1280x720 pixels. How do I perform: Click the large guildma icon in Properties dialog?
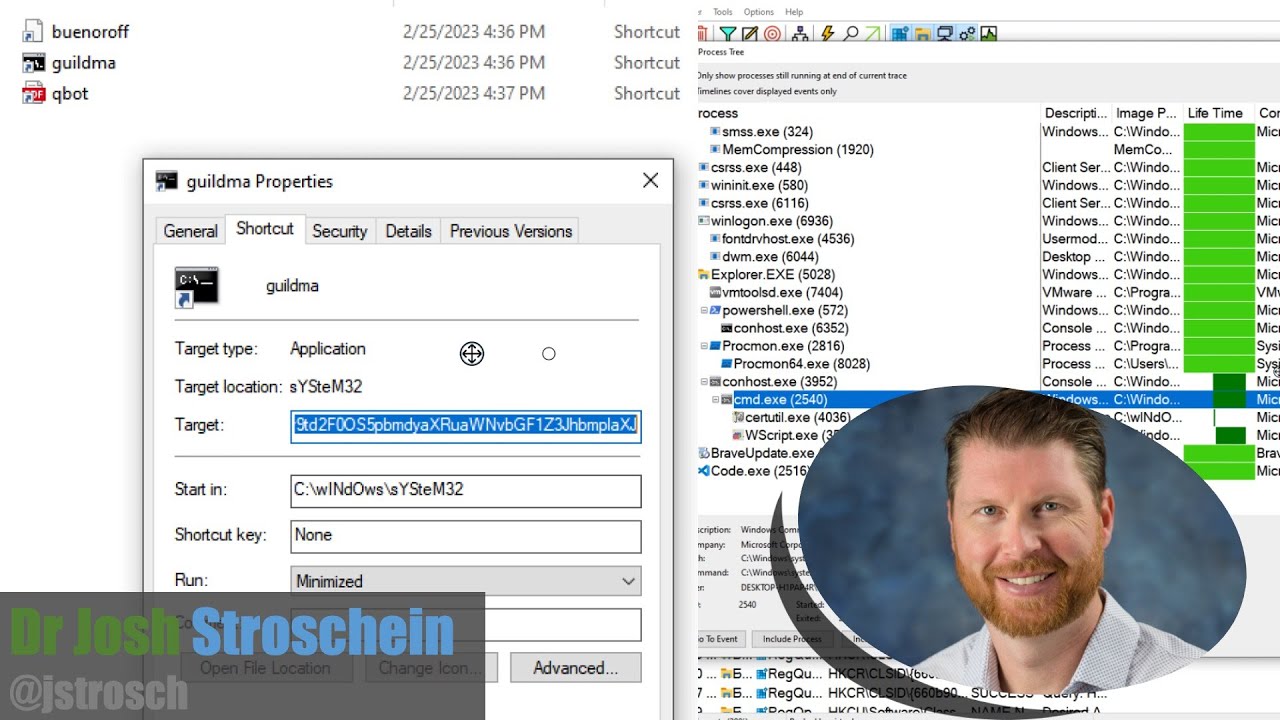coord(197,286)
